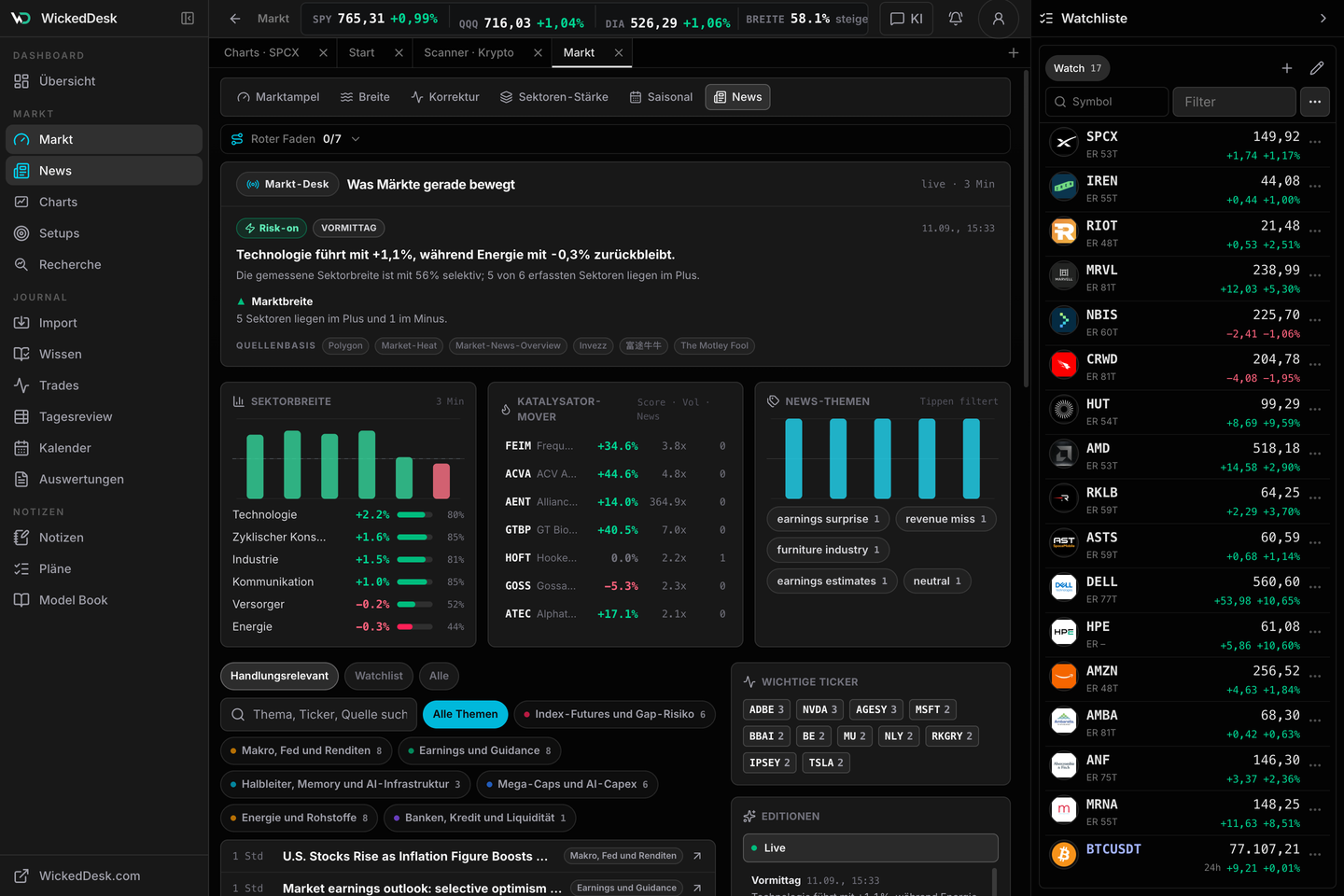Open Pläne in the sidebar

point(104,568)
